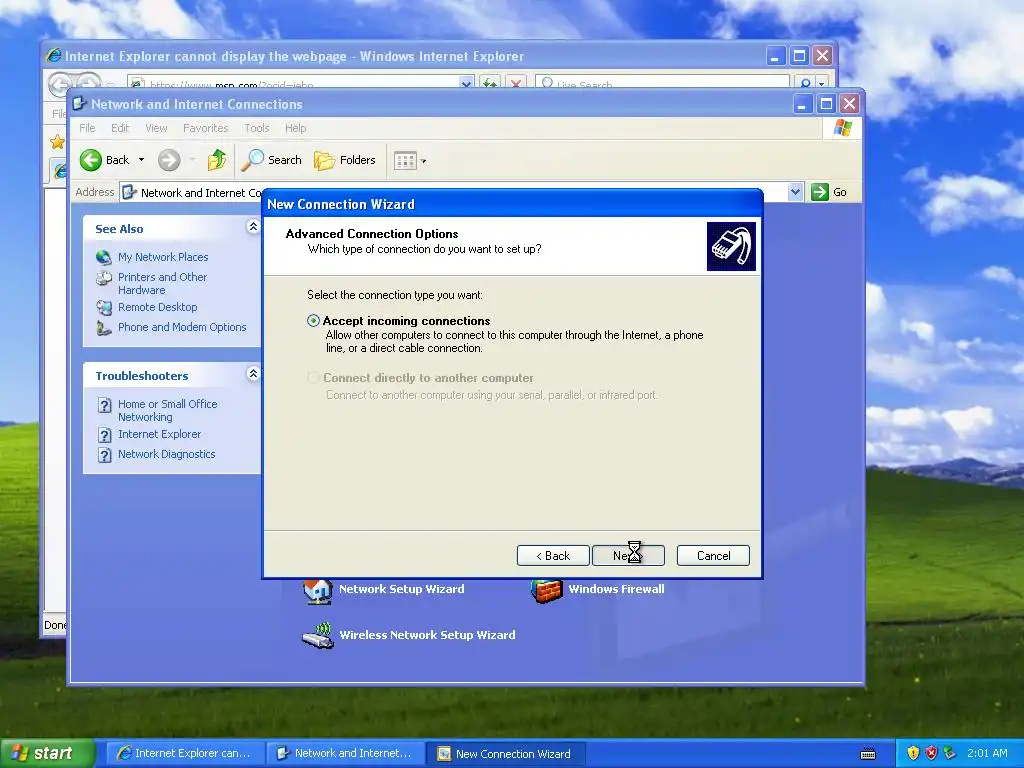This screenshot has height=768, width=1024.
Task: Click the Network Diagnostics help icon
Action: 104,455
